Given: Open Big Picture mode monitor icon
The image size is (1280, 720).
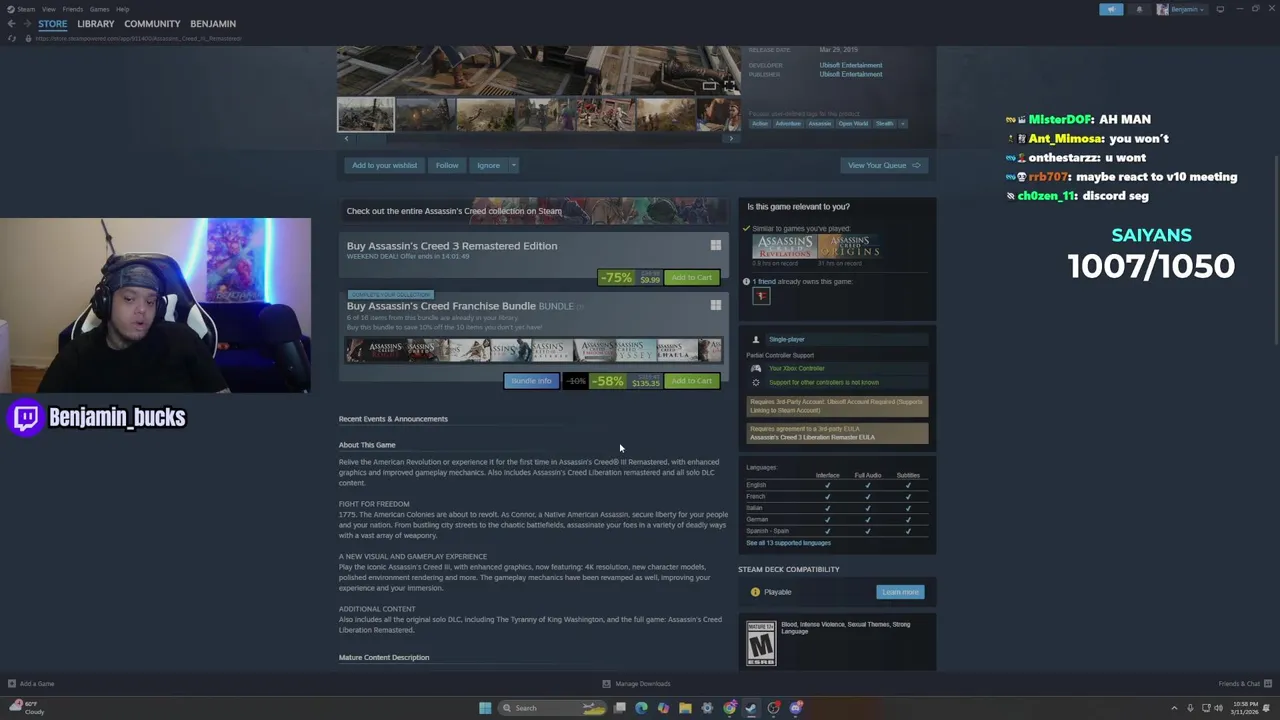Looking at the screenshot, I should 1220,9.
